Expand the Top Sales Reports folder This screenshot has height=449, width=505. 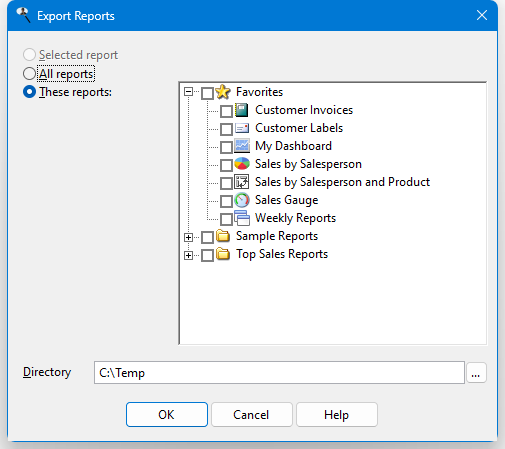coord(188,255)
